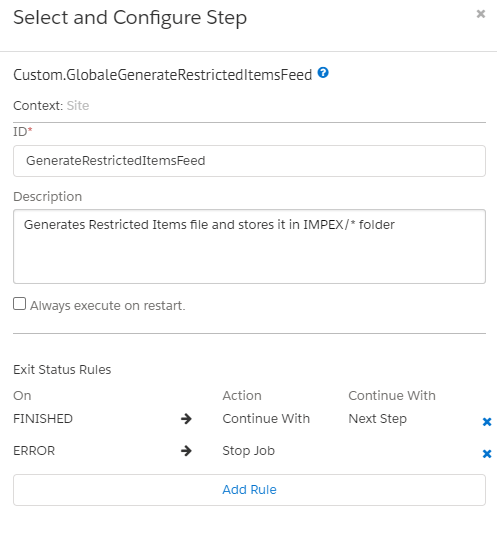Click the arrow icon in FINISHED row
Screen dimensions: 497x544
[x=186, y=419]
